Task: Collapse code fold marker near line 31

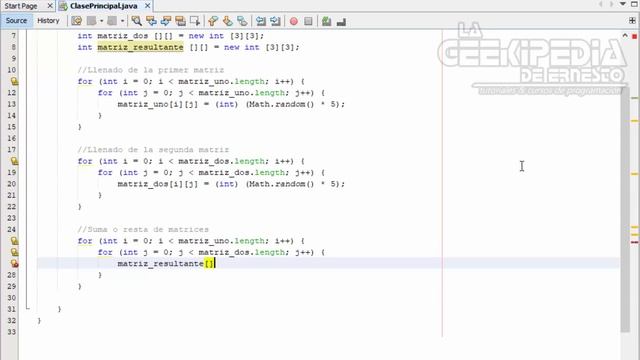Action: (x=28, y=308)
